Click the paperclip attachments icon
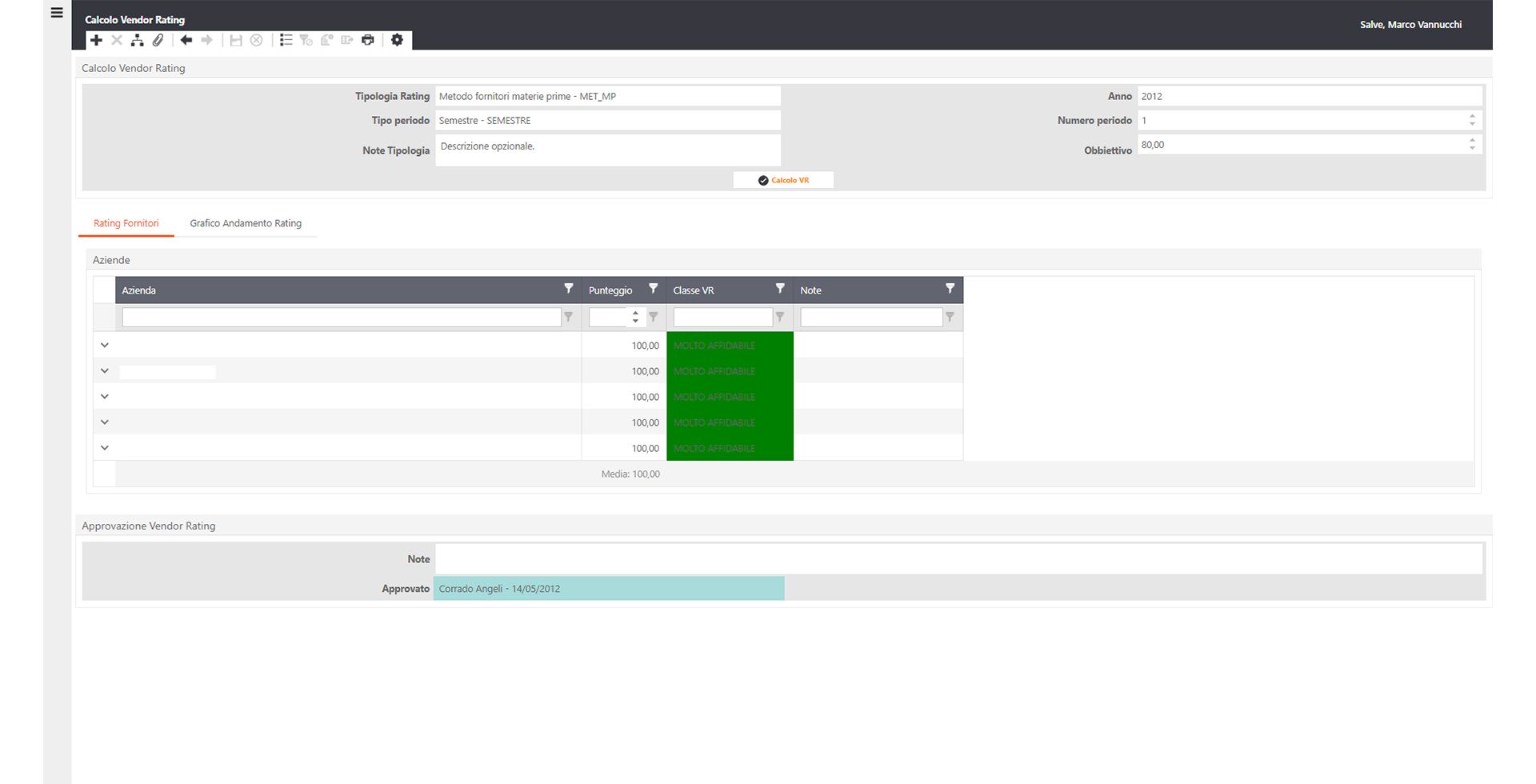Viewport: 1536px width, 784px height. pos(158,40)
